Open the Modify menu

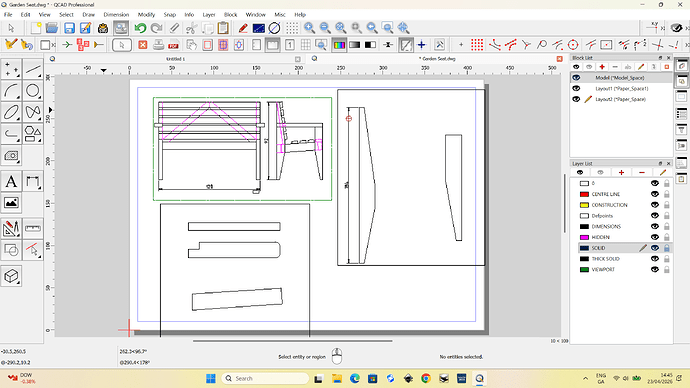pyautogui.click(x=146, y=15)
